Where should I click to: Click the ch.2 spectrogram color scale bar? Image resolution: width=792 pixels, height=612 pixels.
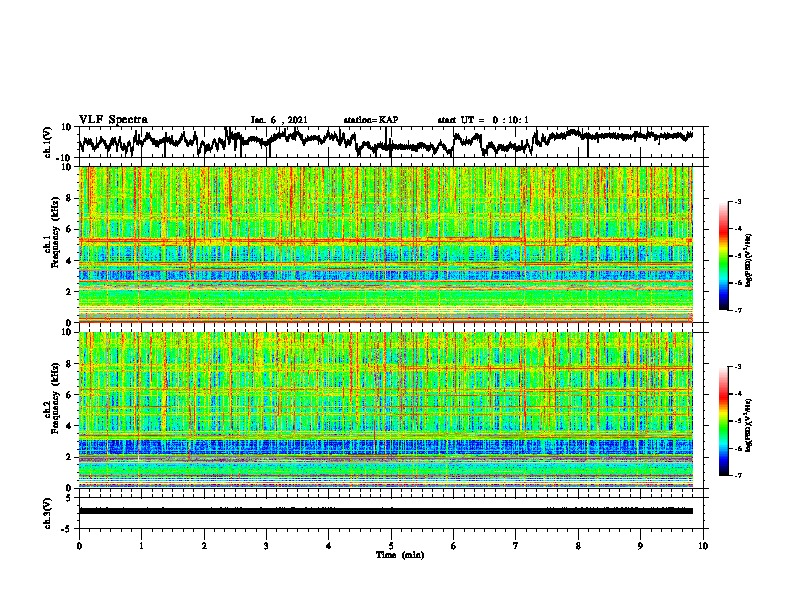(x=723, y=421)
